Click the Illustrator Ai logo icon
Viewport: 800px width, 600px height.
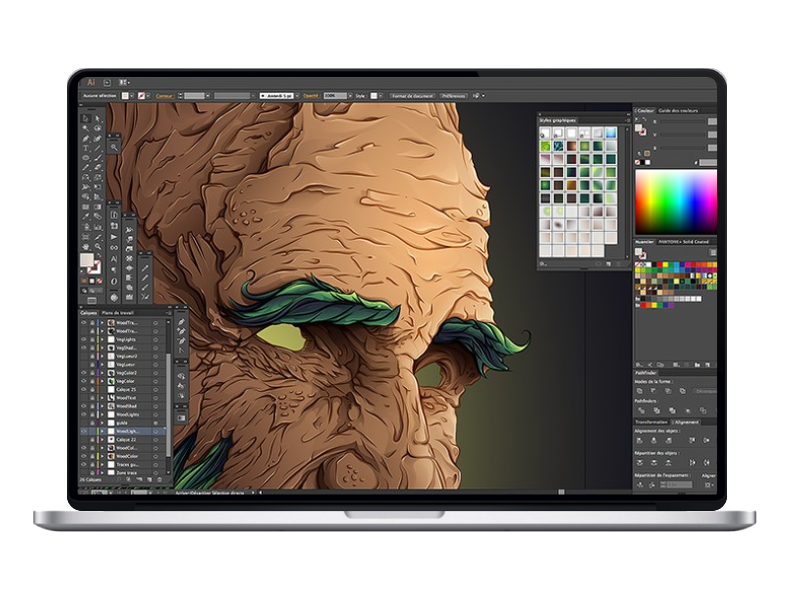coord(91,82)
